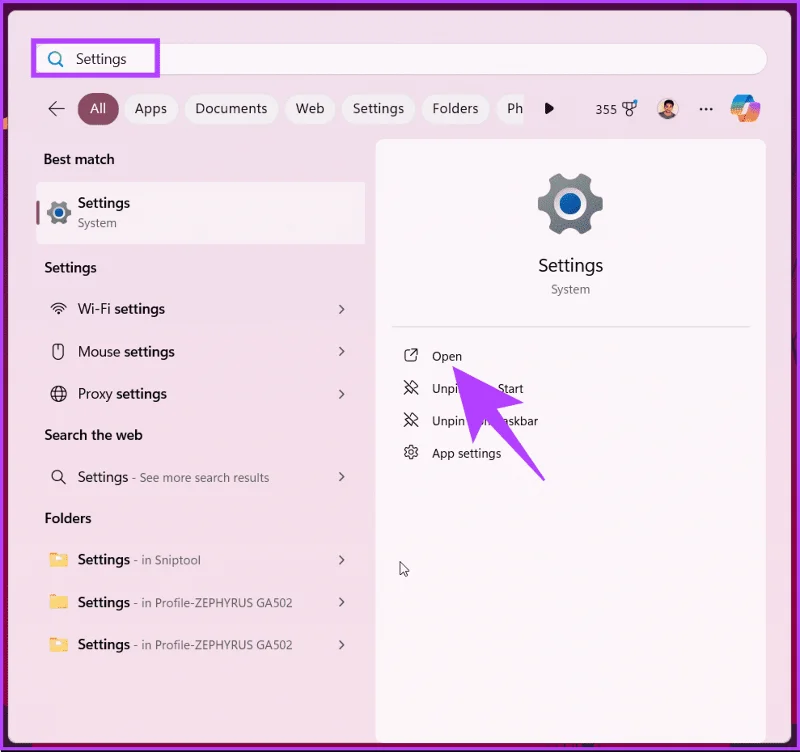The image size is (800, 752).
Task: Click the Settings search input field
Action: [x=401, y=59]
